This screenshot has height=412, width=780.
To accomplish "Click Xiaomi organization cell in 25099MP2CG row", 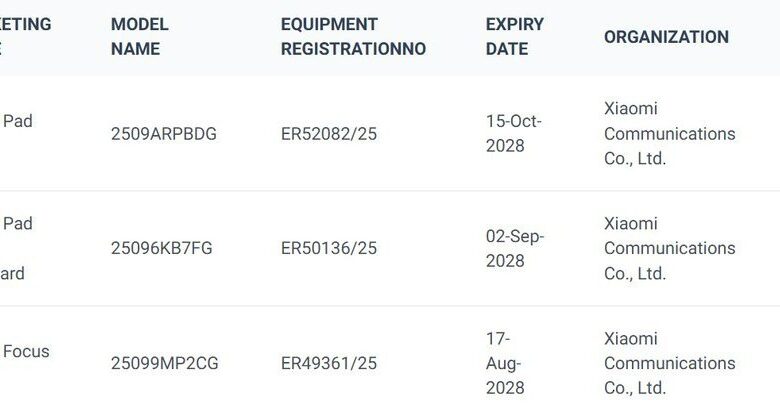I will pyautogui.click(x=669, y=364).
